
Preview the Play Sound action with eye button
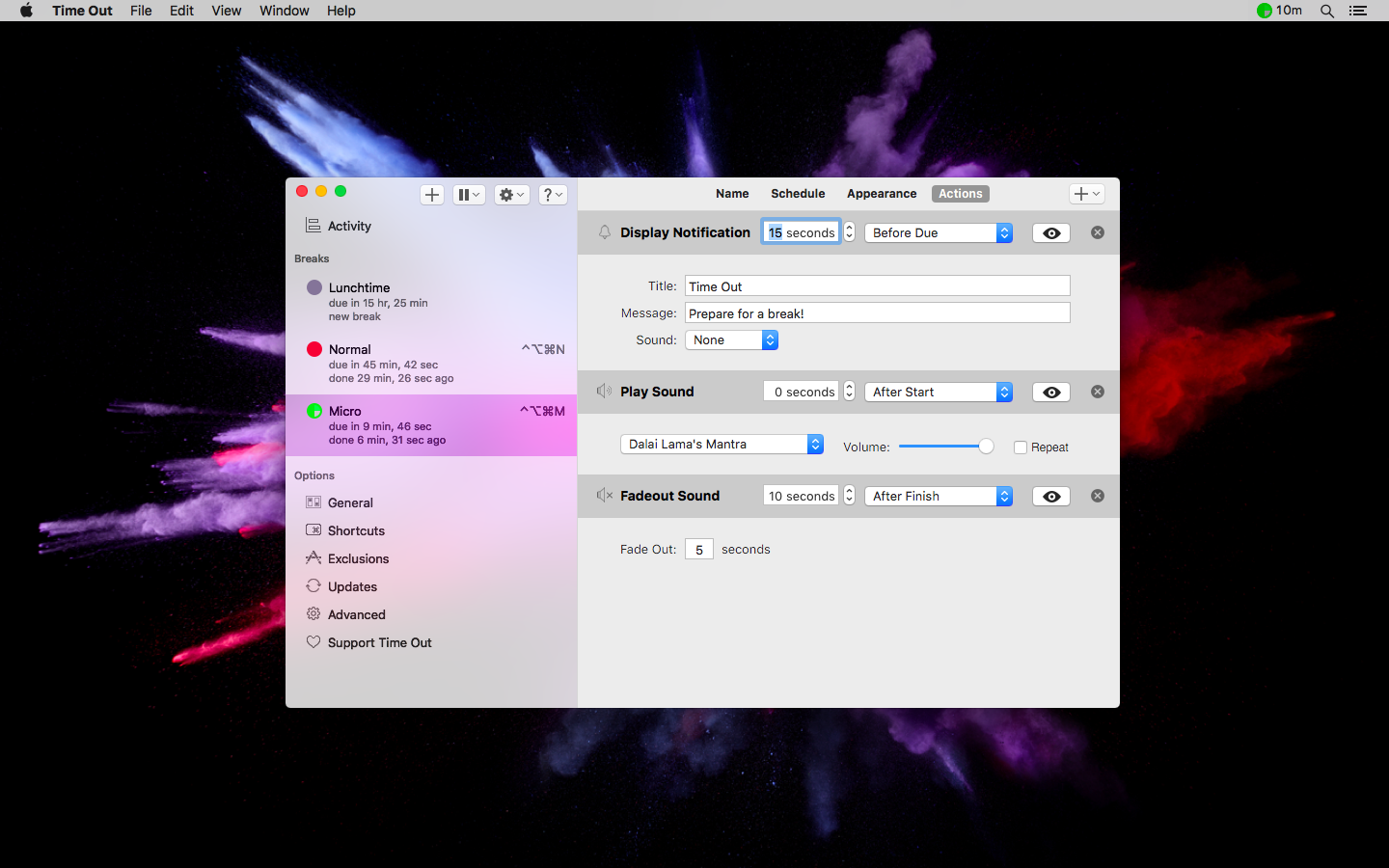pos(1051,393)
